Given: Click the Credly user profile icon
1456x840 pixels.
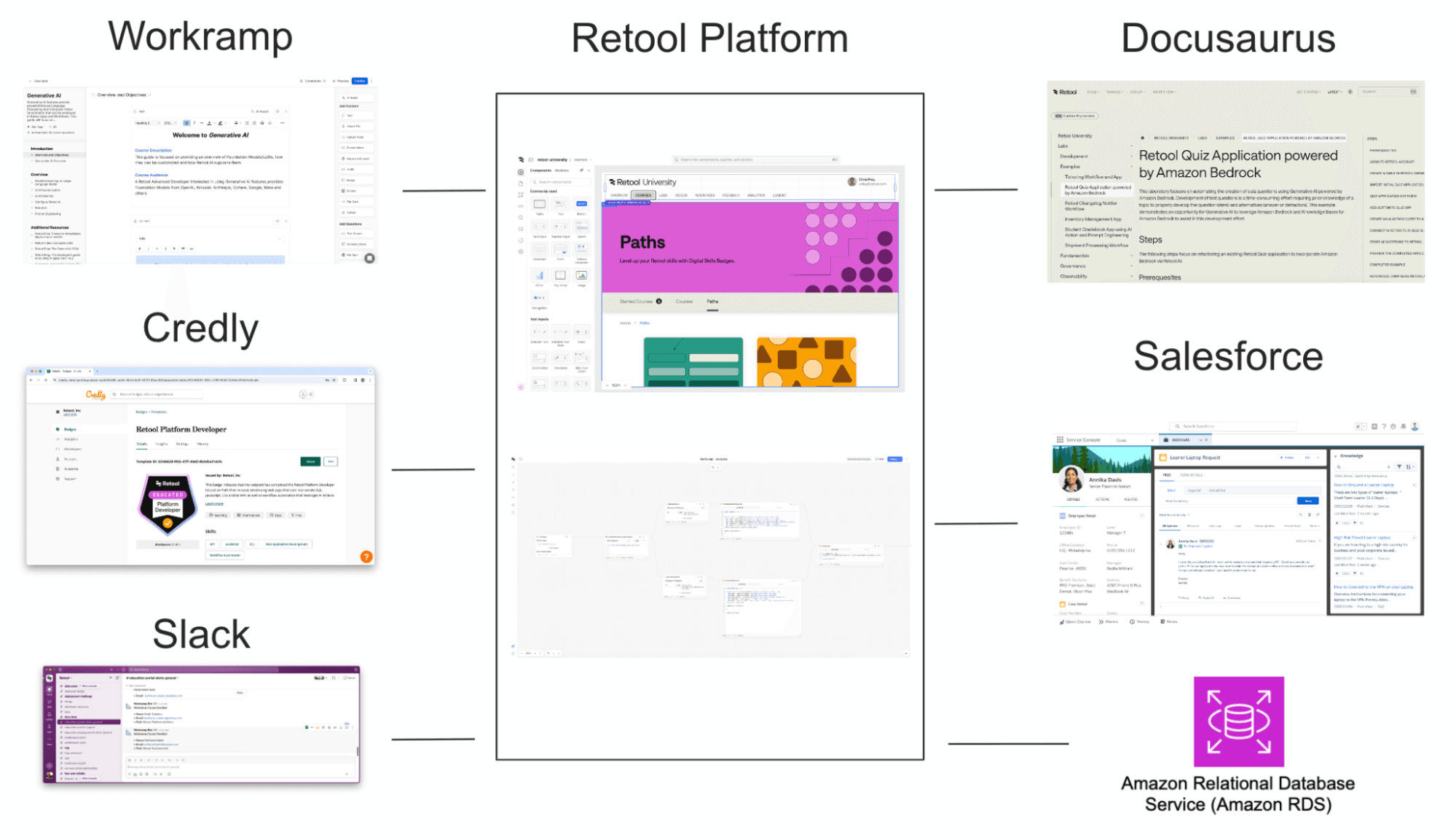Looking at the screenshot, I should (x=302, y=394).
